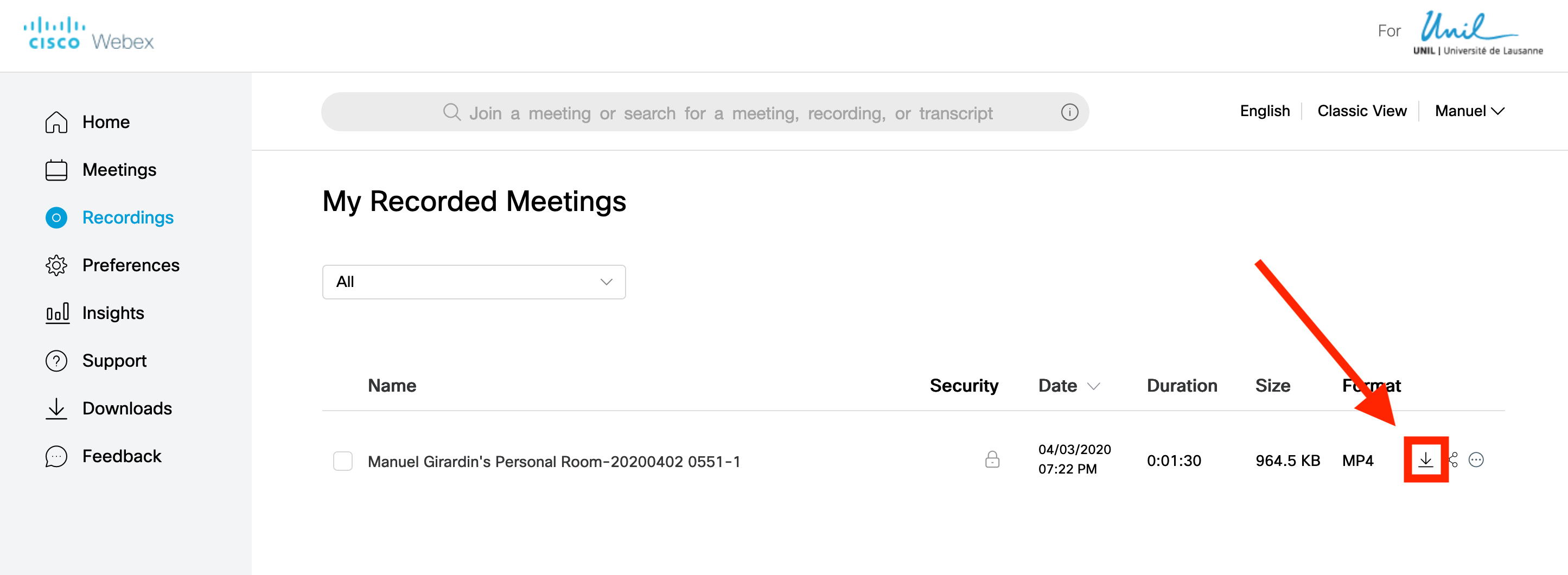Switch to Classic View
Viewport: 1568px width, 575px height.
point(1362,111)
